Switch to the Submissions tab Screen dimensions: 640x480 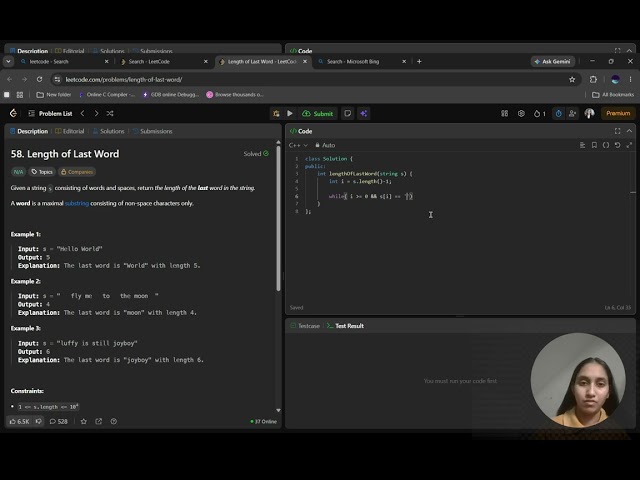point(152,131)
